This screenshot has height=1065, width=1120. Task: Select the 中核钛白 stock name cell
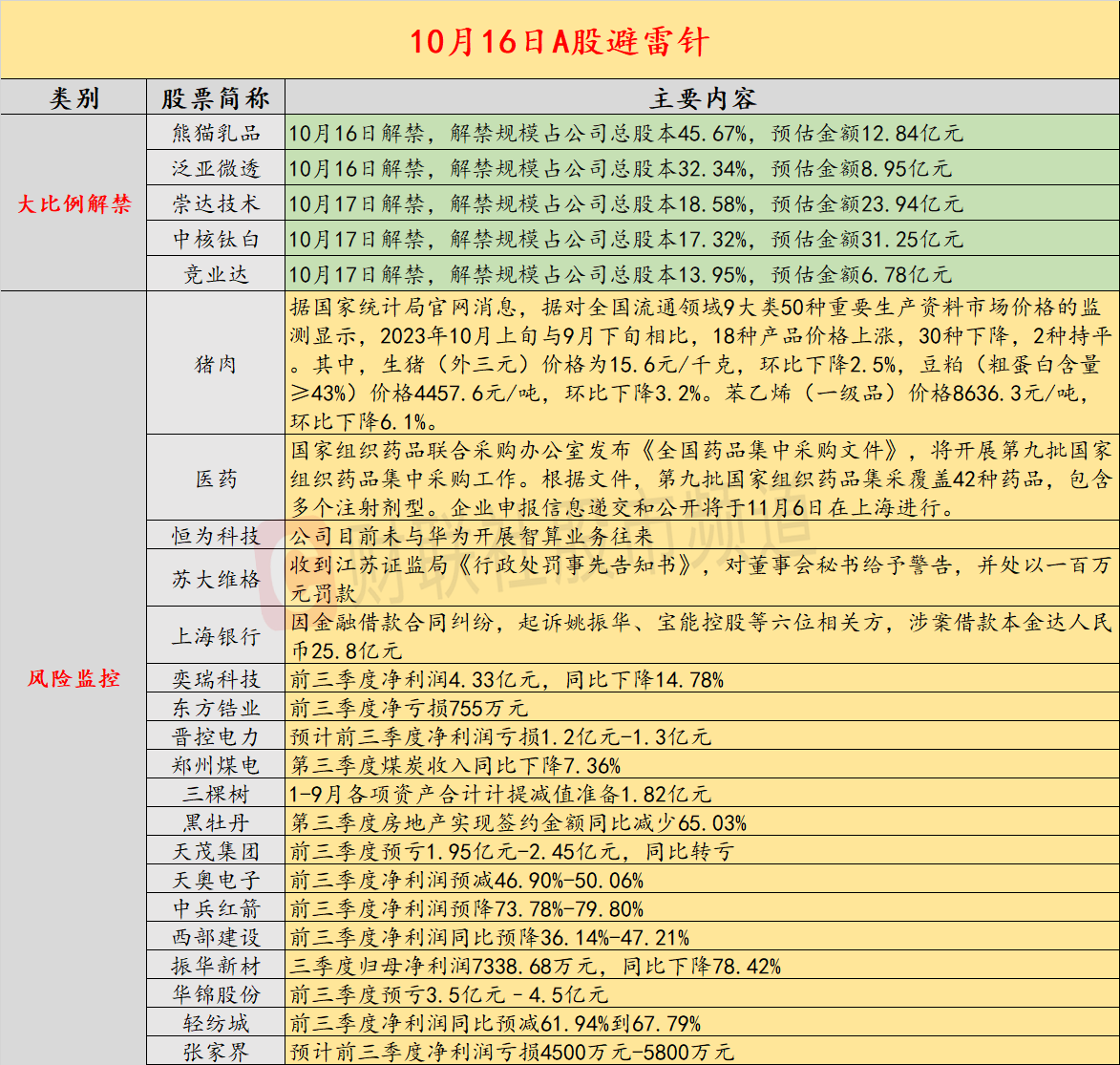coord(216,239)
